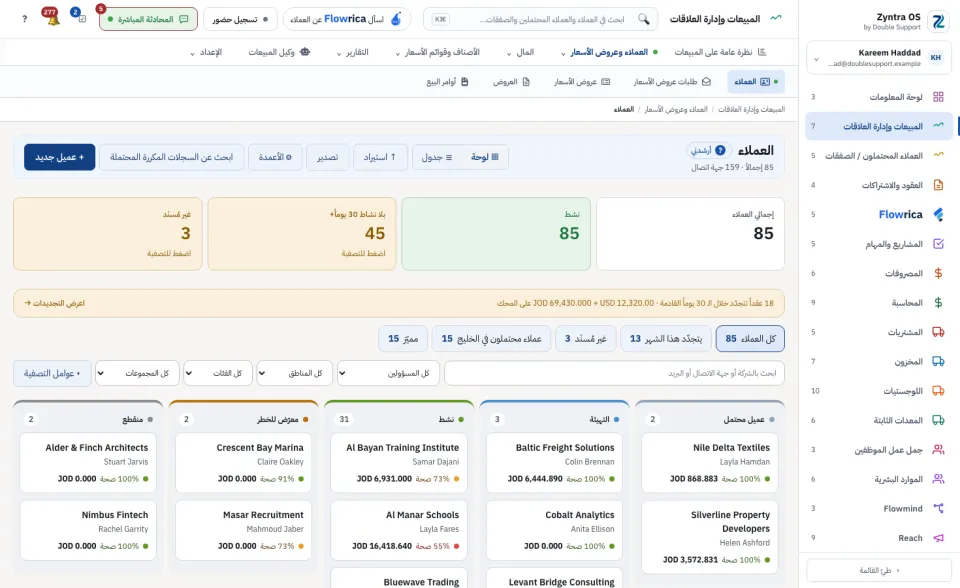Open the live chat button المحادثة المباشرة
The width and height of the screenshot is (960, 588).
pos(148,19)
